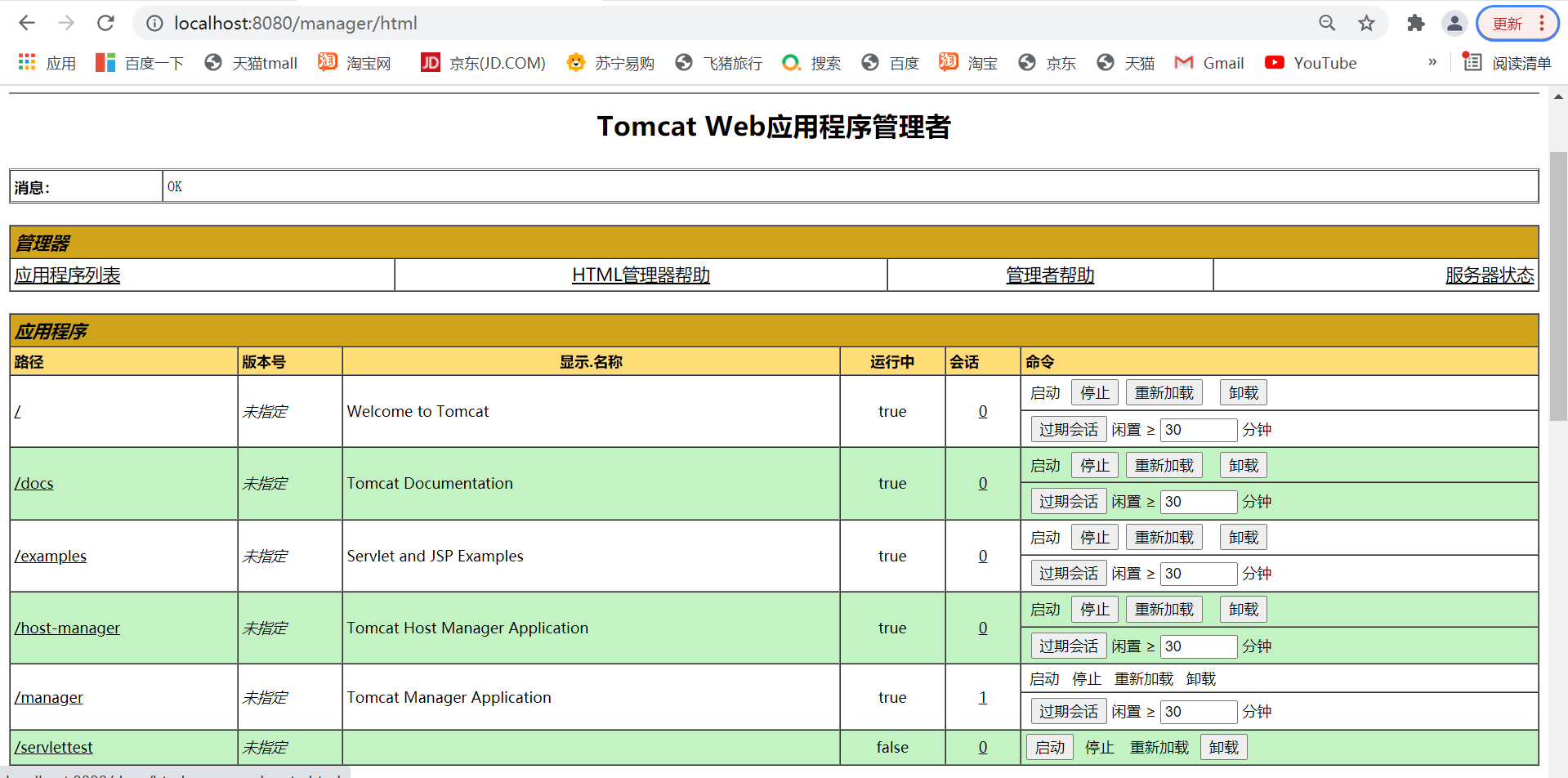The width and height of the screenshot is (1568, 778).
Task: Go forward to the next page
Action: point(66,23)
